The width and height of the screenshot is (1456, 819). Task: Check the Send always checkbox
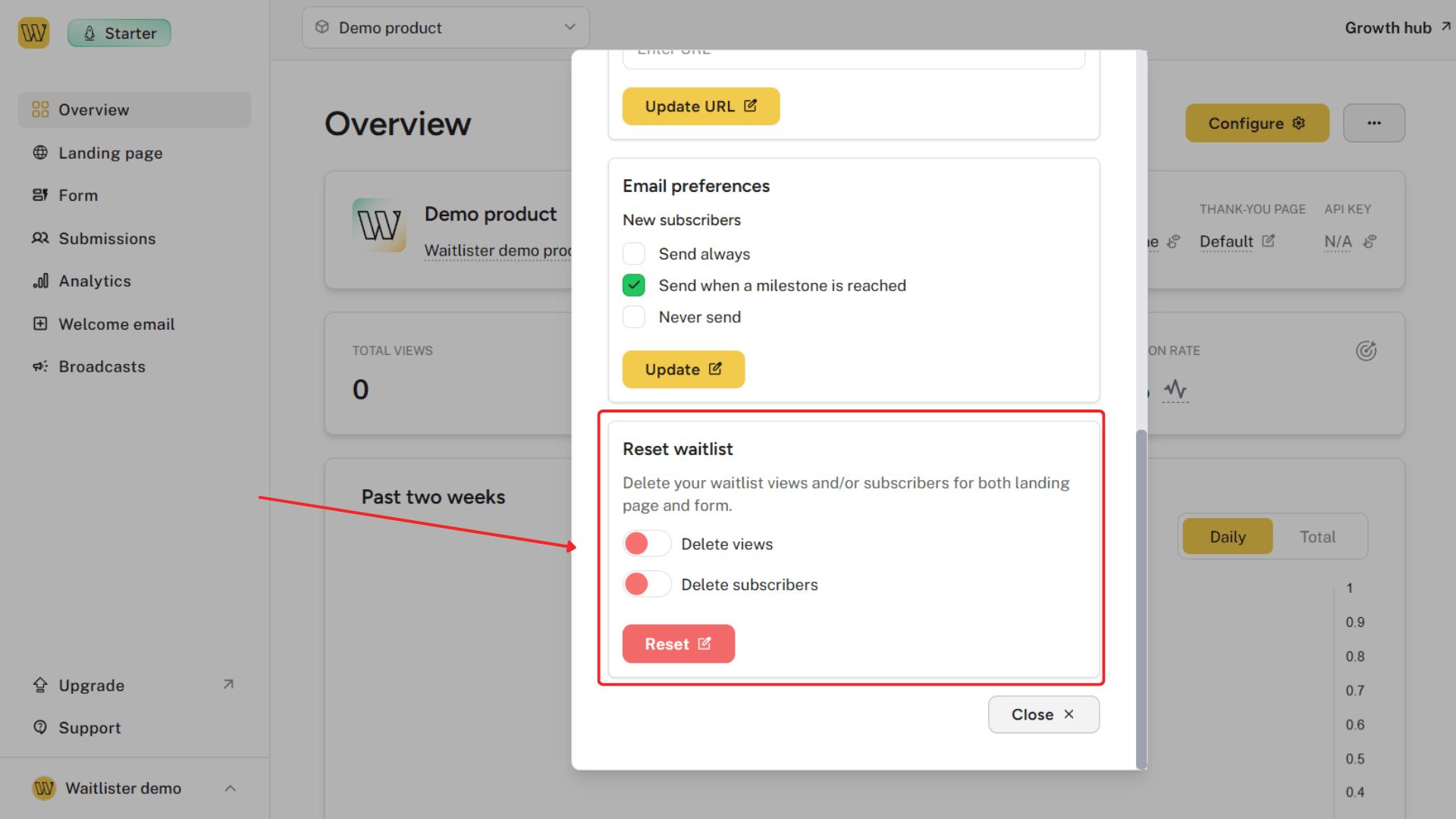click(634, 253)
